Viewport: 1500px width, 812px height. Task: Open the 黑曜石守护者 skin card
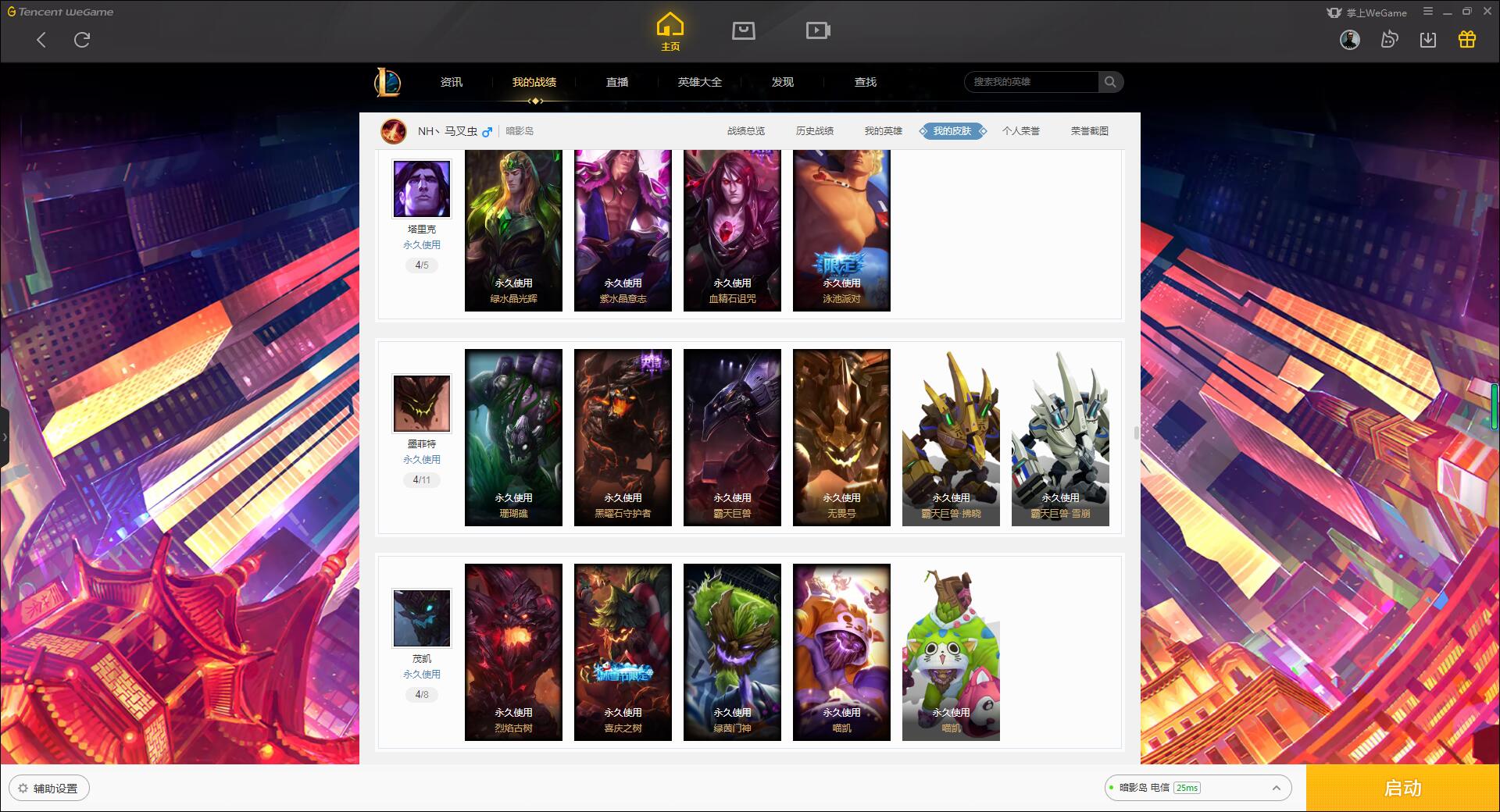pyautogui.click(x=623, y=437)
